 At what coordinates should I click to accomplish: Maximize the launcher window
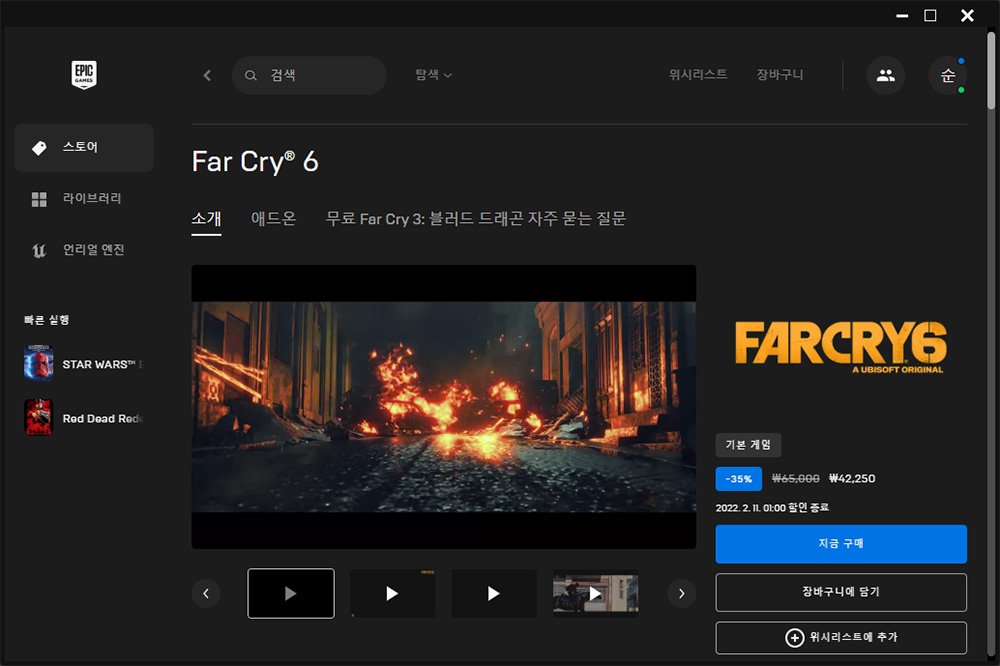[930, 15]
